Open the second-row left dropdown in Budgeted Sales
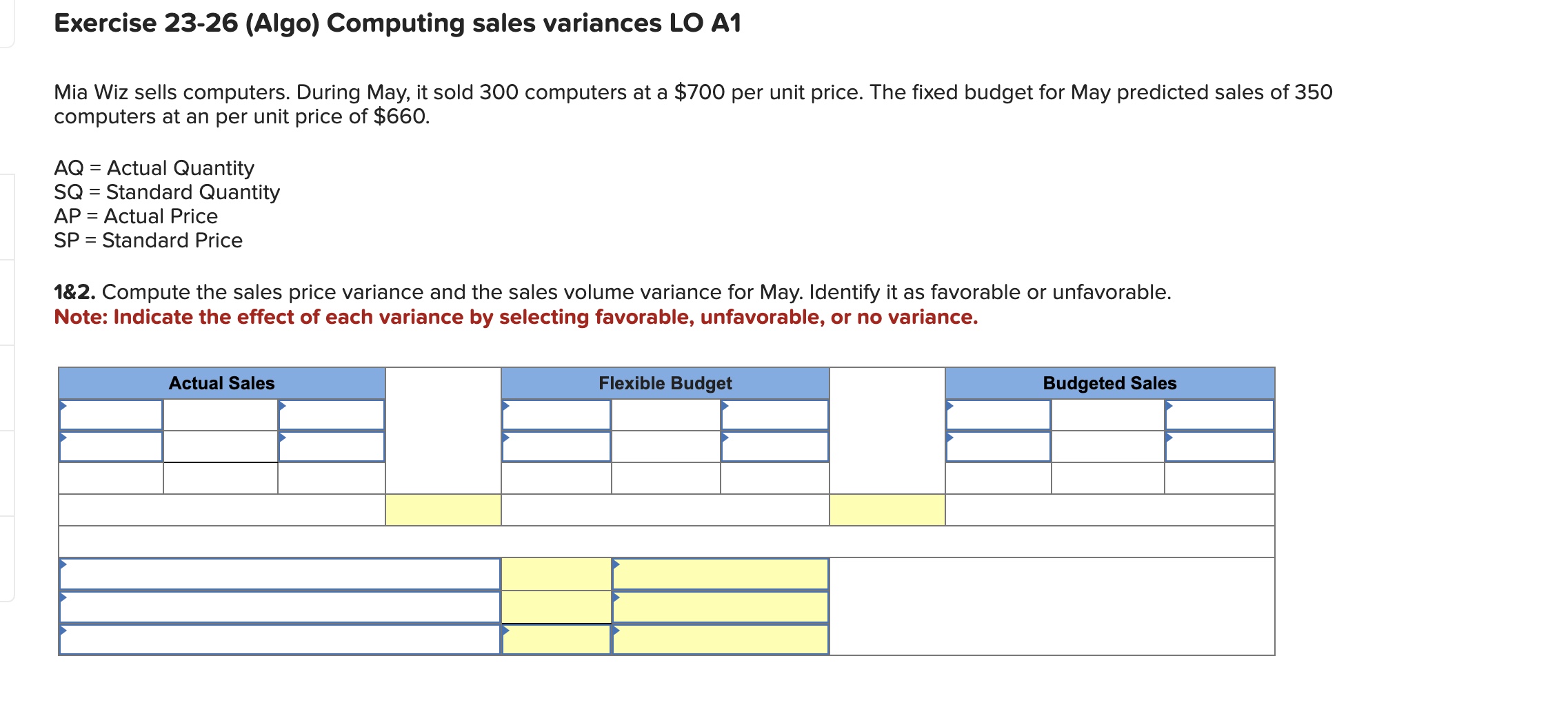The height and width of the screenshot is (707, 1568). point(1000,446)
